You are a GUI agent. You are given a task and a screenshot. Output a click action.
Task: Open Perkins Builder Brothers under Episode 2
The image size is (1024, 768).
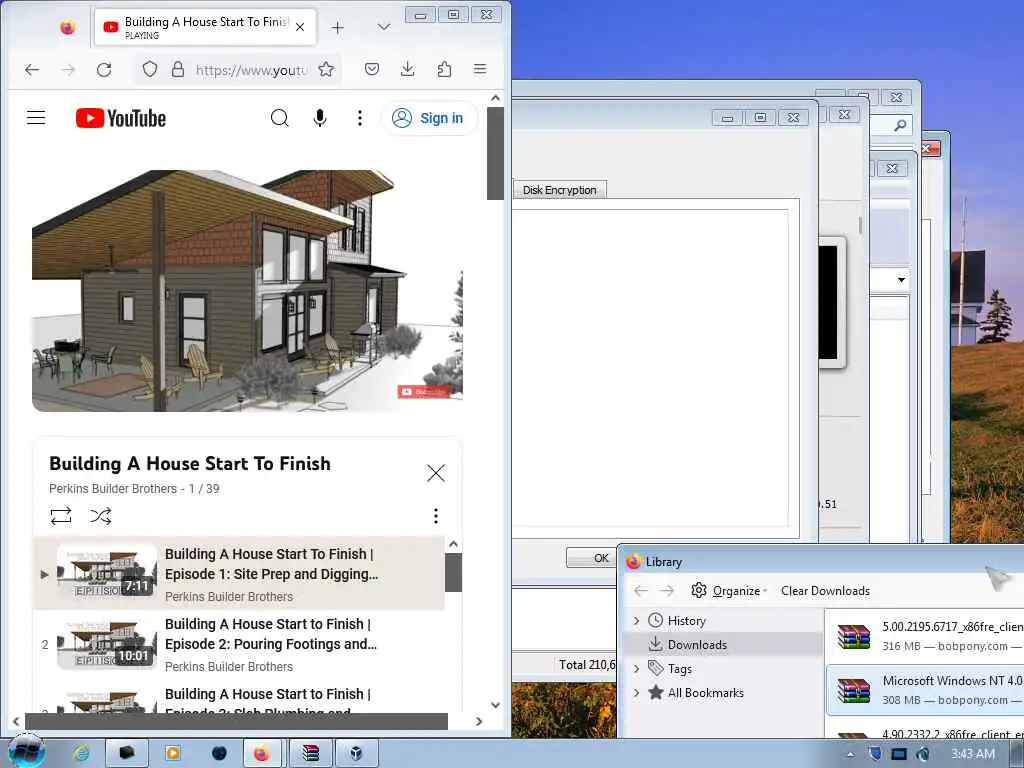(229, 667)
